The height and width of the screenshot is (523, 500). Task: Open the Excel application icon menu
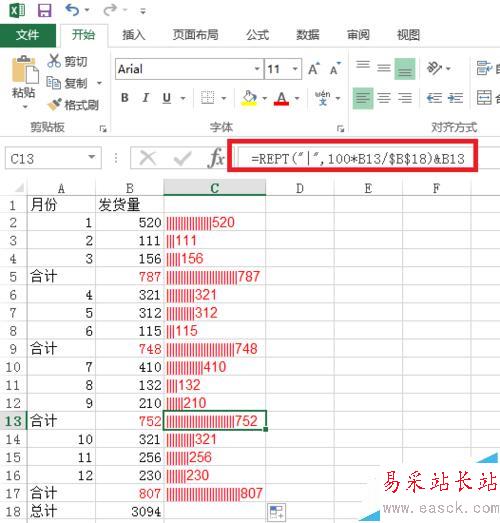pyautogui.click(x=17, y=10)
